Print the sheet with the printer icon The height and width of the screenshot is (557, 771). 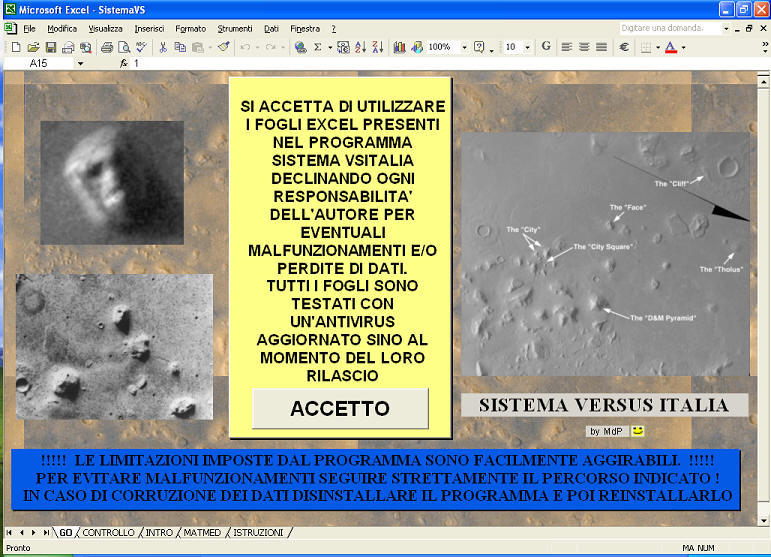pos(107,47)
